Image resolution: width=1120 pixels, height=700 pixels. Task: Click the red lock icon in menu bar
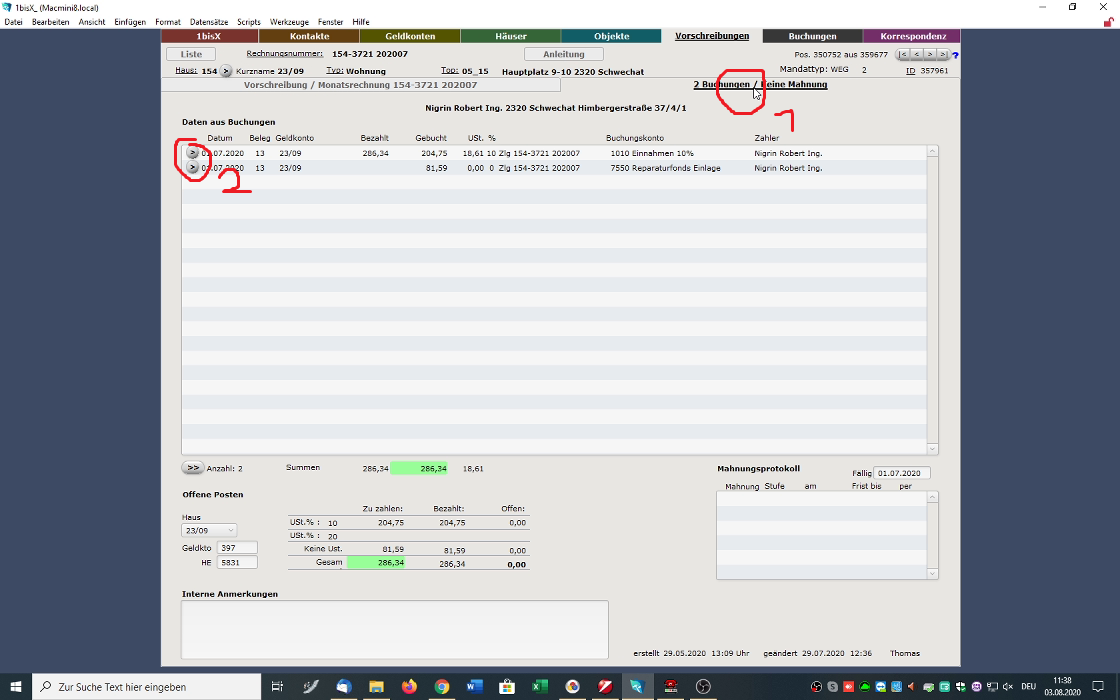coord(1108,21)
